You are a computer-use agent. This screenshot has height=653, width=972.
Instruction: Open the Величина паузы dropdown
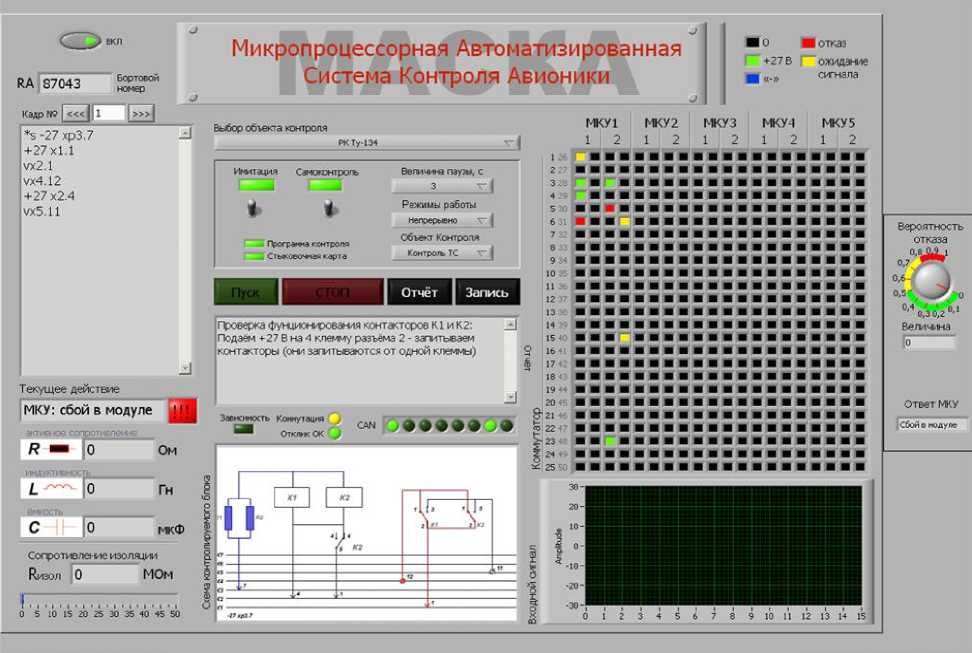[x=443, y=186]
